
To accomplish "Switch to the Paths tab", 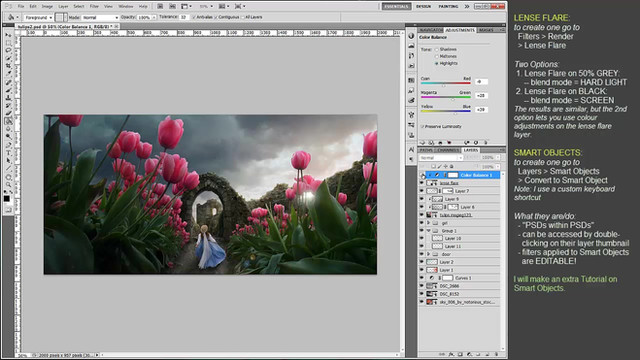I will (426, 150).
